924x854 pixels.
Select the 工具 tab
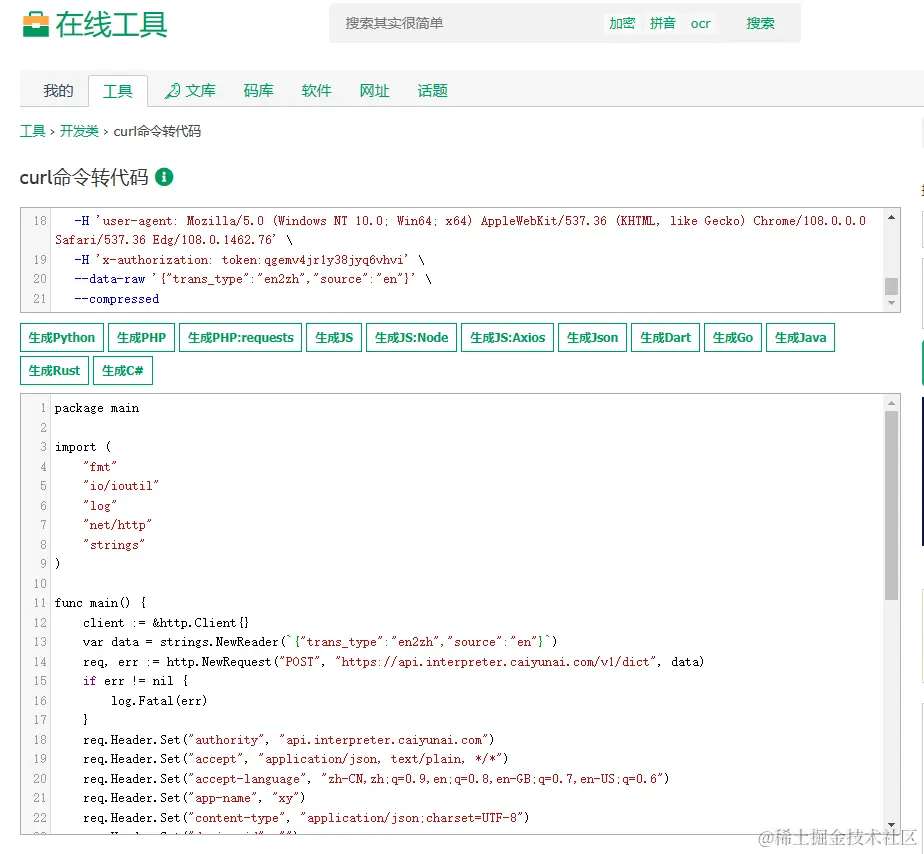(x=118, y=91)
